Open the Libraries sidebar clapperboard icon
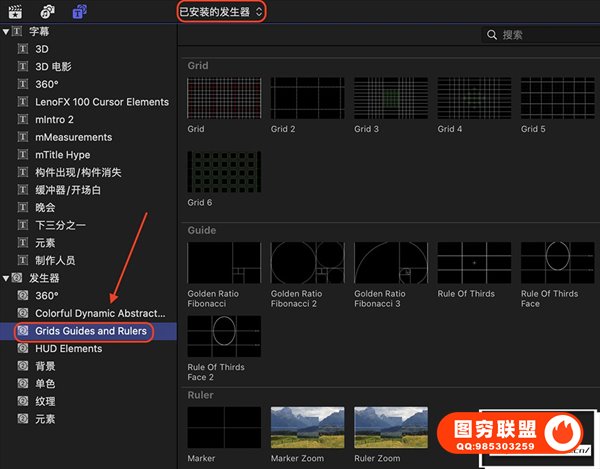 pyautogui.click(x=16, y=11)
